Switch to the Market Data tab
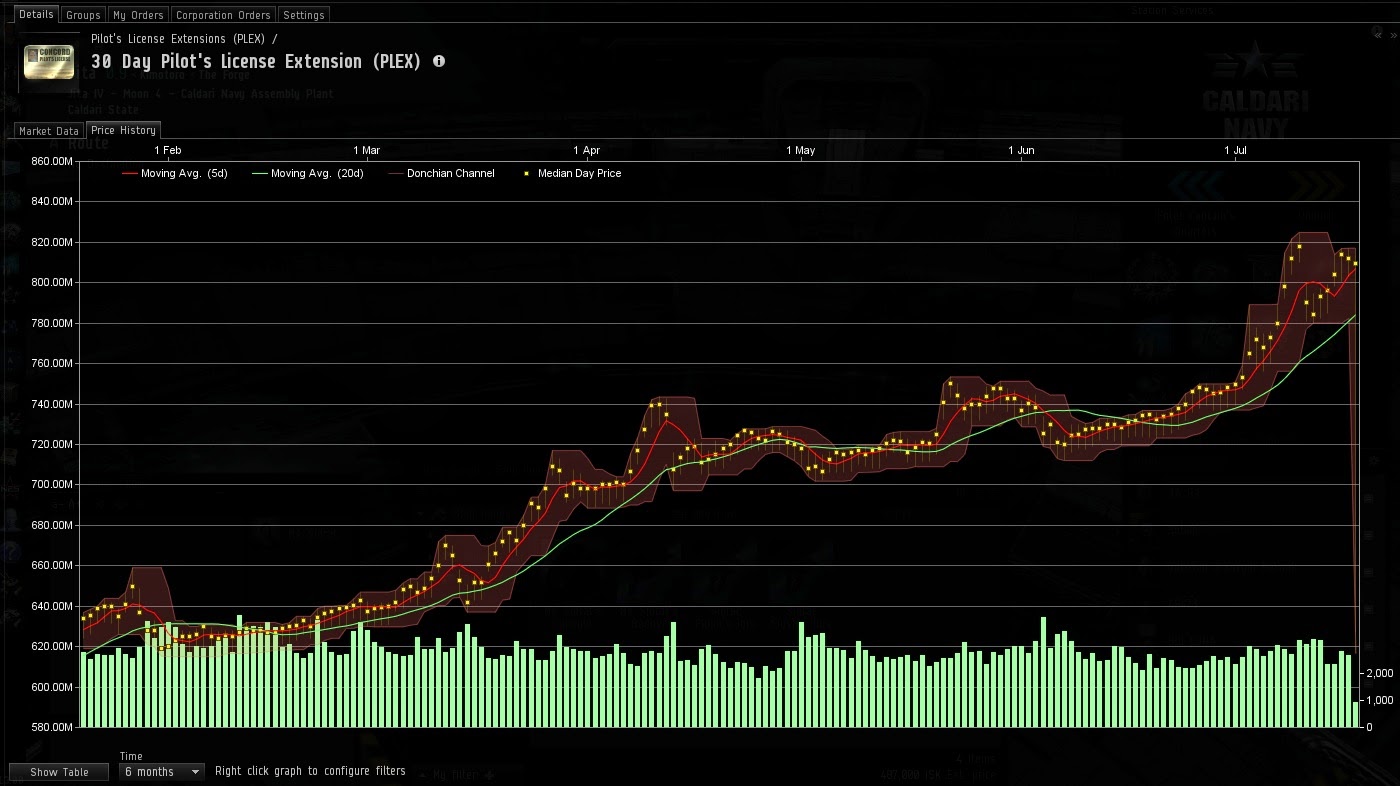Viewport: 1400px width, 786px height. pyautogui.click(x=48, y=131)
